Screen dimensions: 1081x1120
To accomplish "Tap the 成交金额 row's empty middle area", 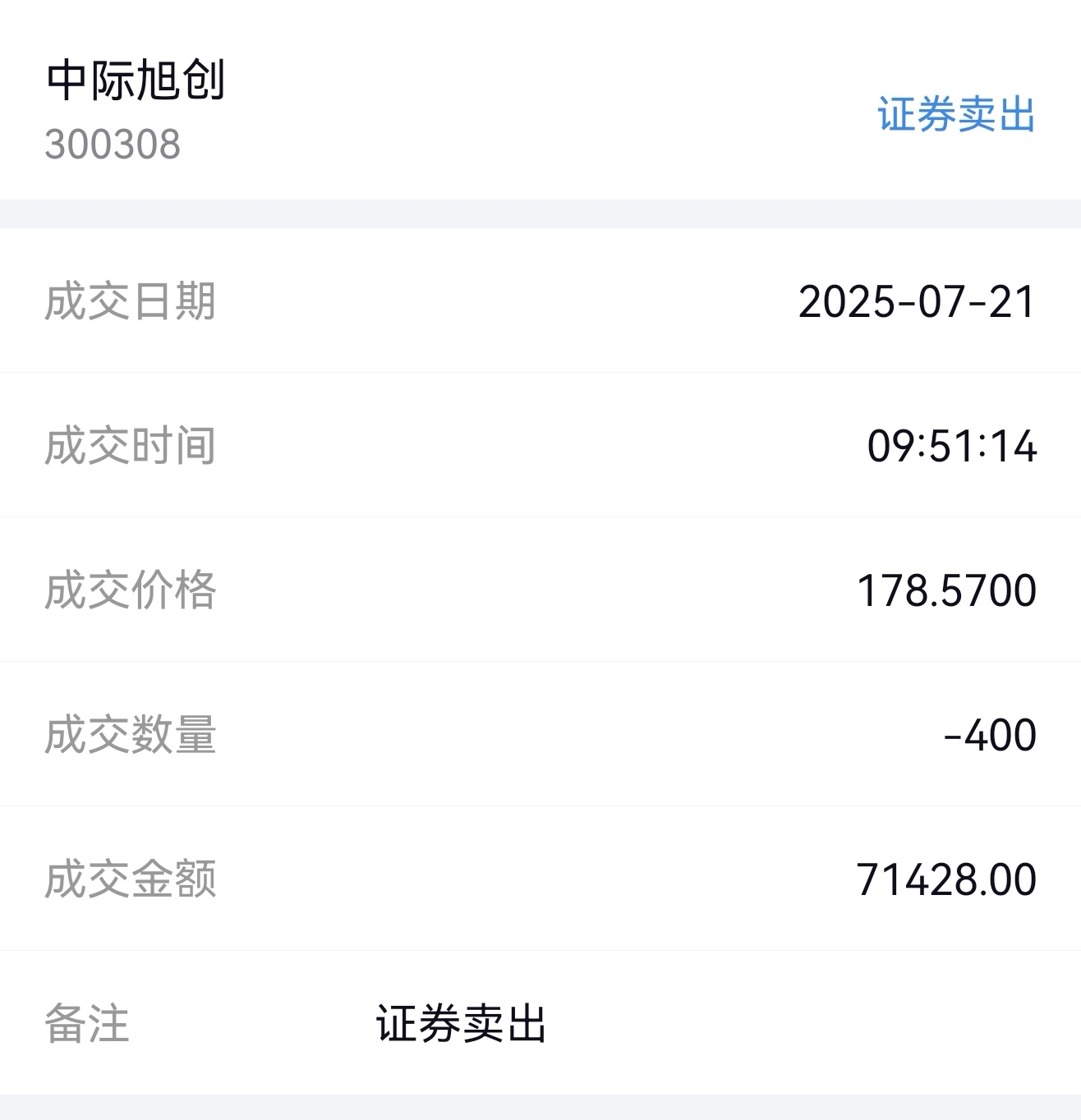I will (534, 879).
